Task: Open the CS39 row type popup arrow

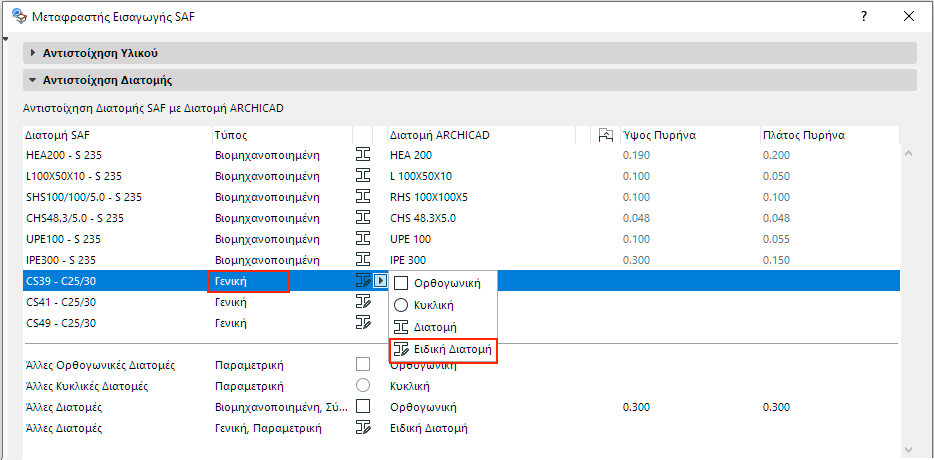Action: coord(380,281)
